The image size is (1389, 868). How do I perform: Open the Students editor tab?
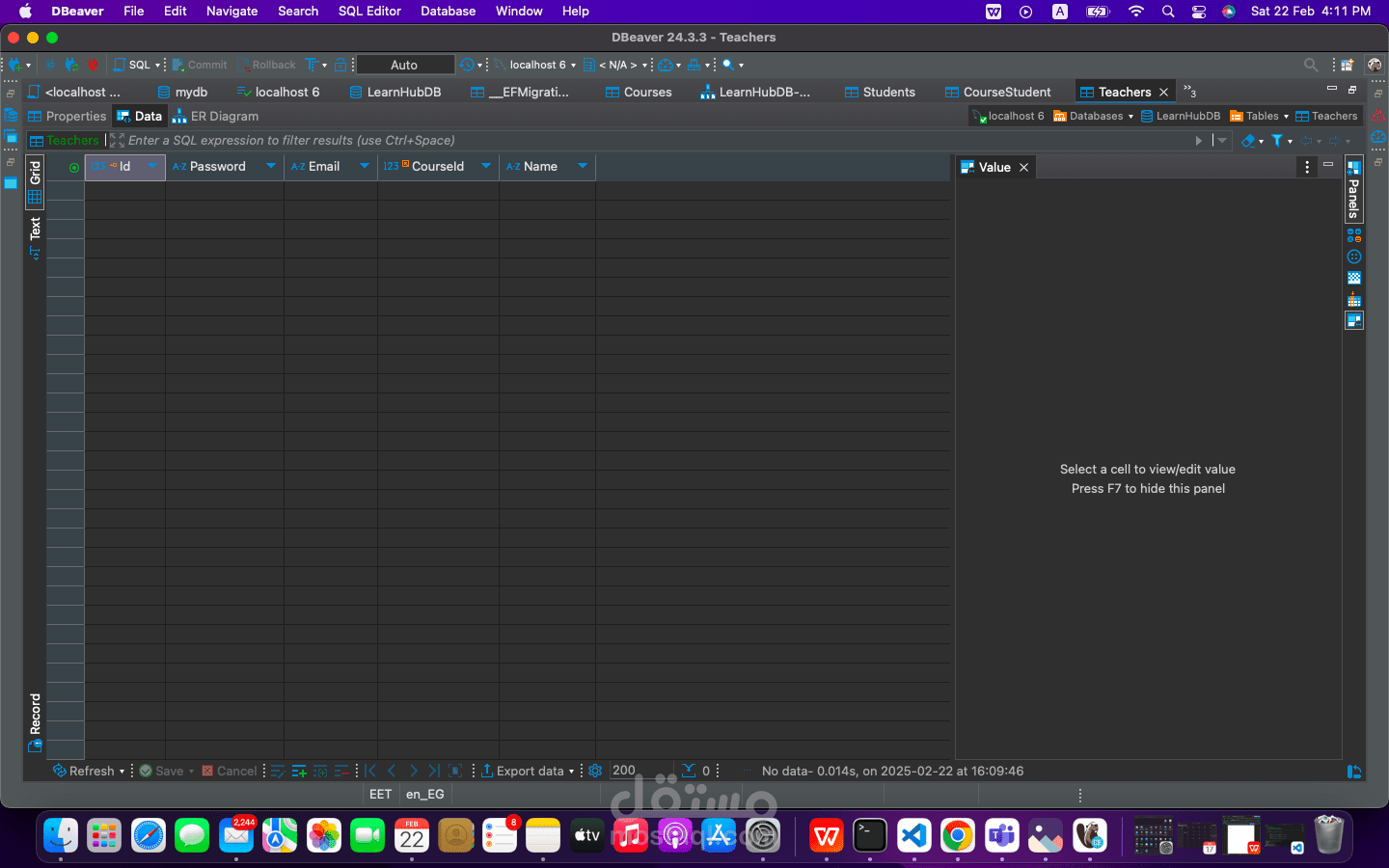tap(880, 92)
